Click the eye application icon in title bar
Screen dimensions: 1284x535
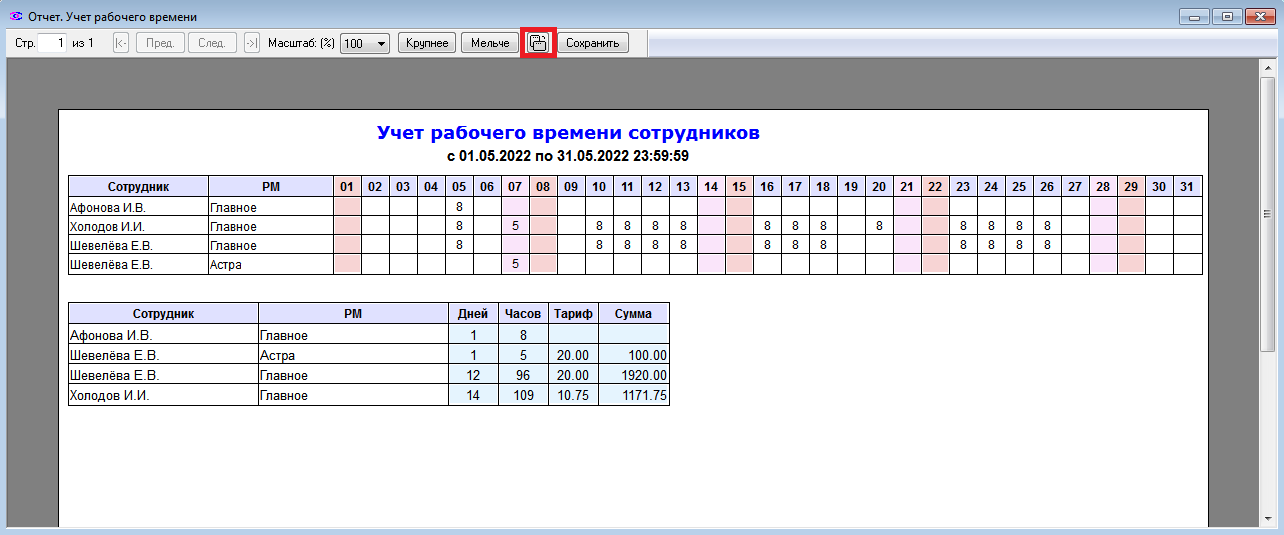coord(15,17)
